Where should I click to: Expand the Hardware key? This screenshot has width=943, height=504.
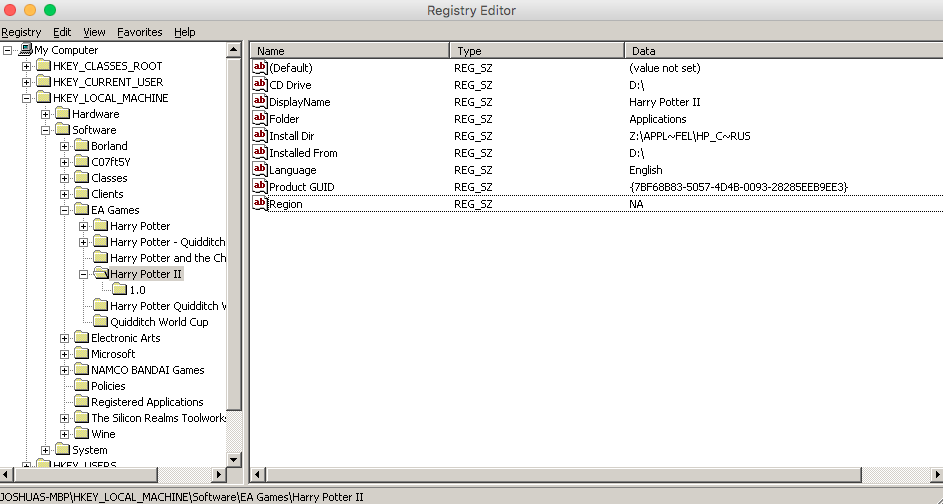pos(46,114)
